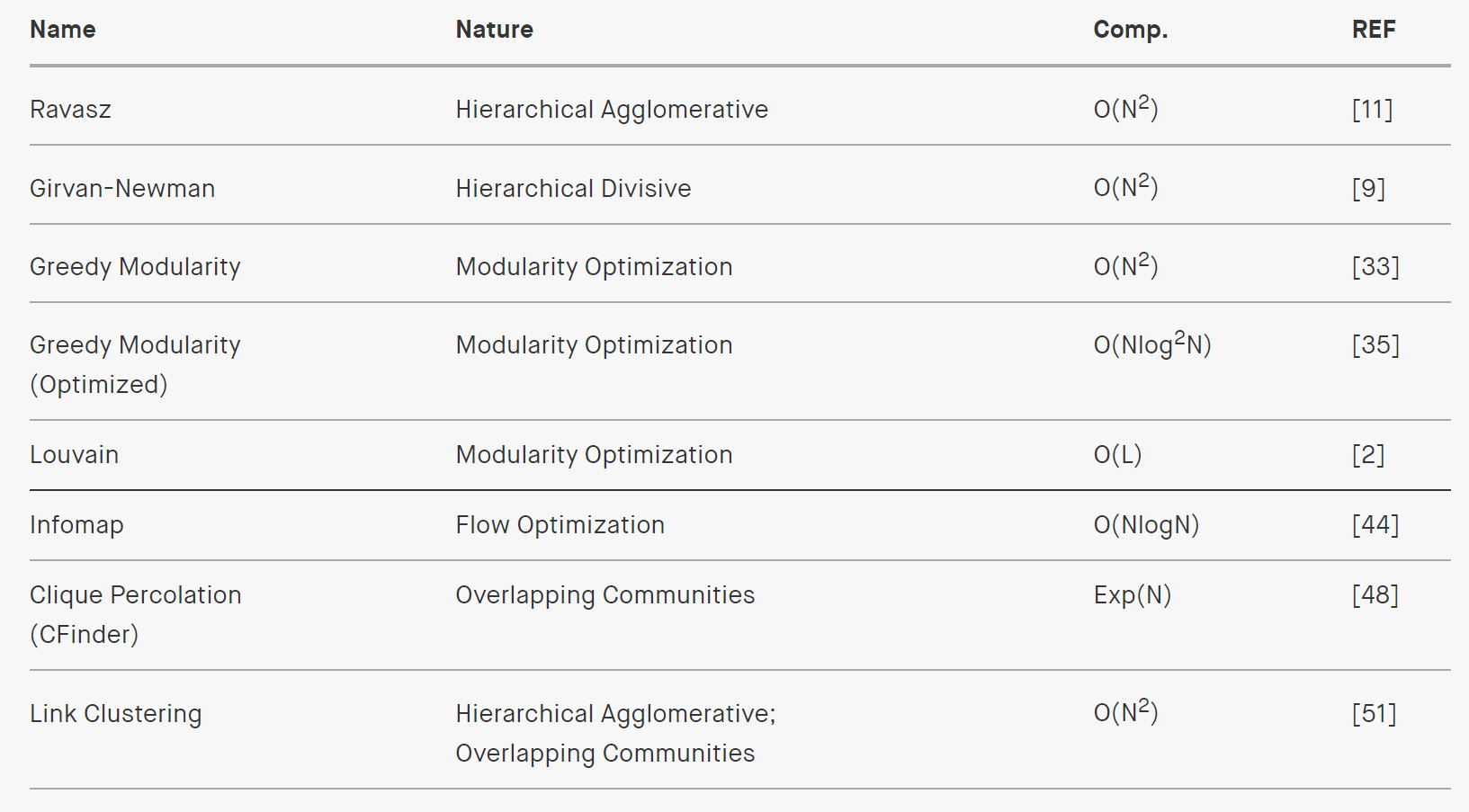Click the O(NlogN) complexity cell
This screenshot has width=1469, height=812.
[x=1146, y=525]
